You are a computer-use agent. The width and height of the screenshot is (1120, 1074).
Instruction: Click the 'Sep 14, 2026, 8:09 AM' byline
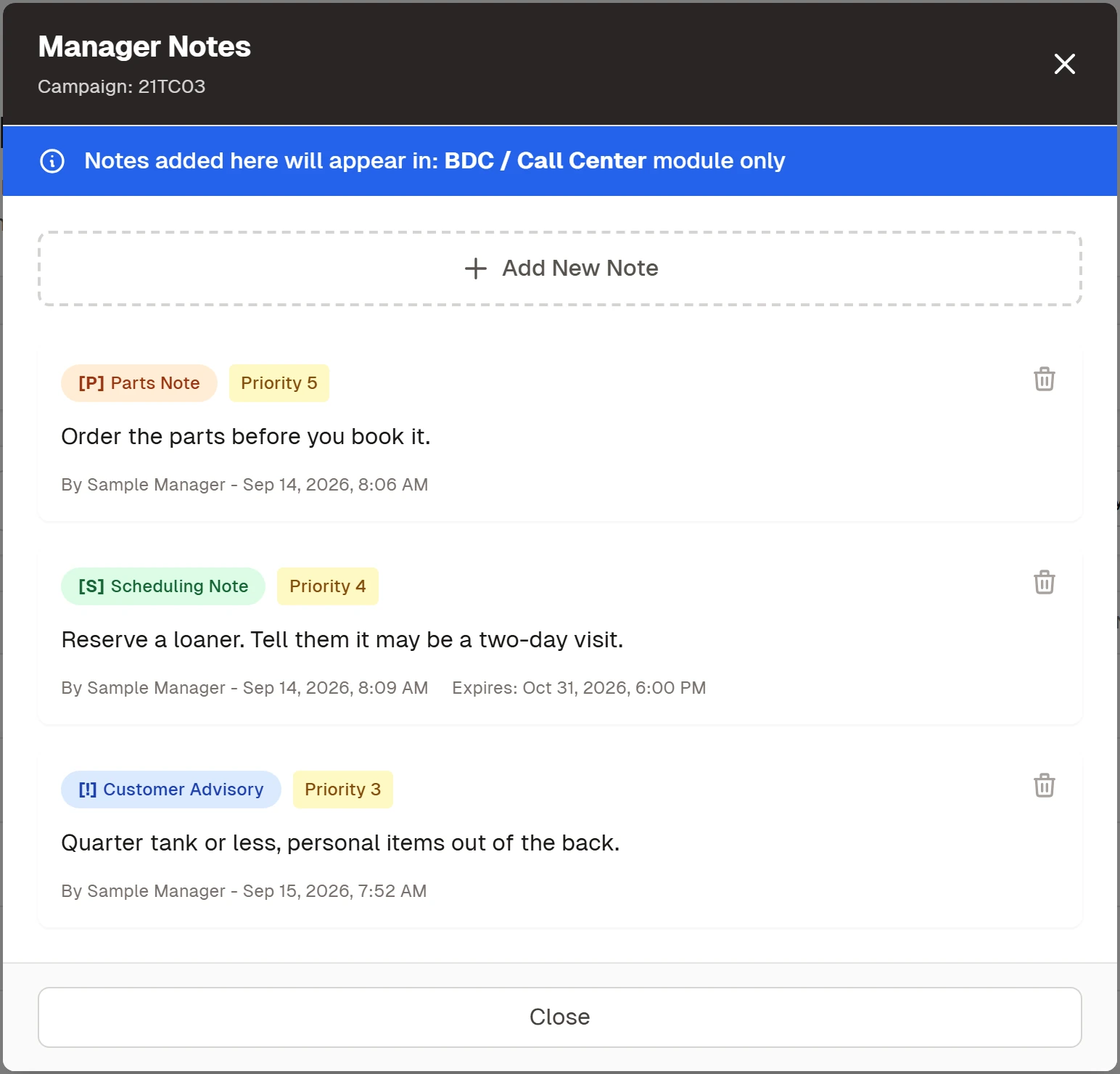[245, 688]
